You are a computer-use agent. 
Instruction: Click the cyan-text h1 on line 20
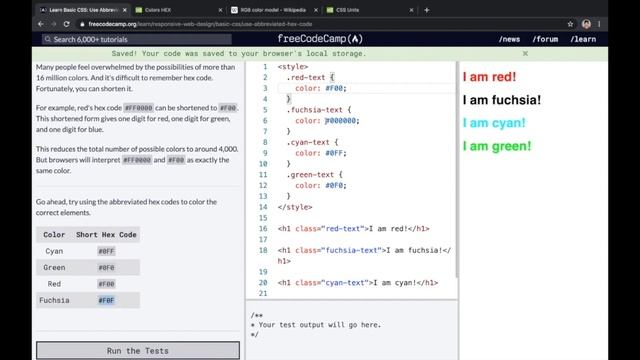pyautogui.click(x=358, y=283)
